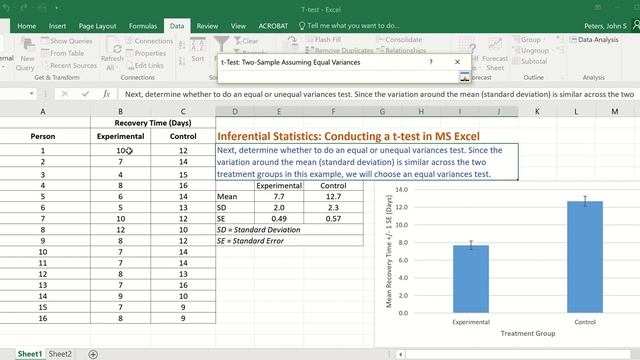The width and height of the screenshot is (640, 360).
Task: Confirm the formula bar entry
Action: coord(85,94)
